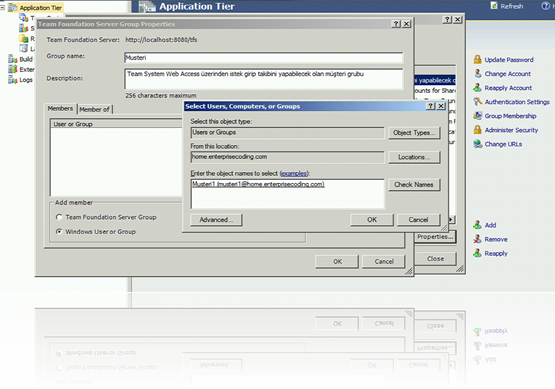Image resolution: width=555 pixels, height=389 pixels.
Task: Click the Properties button behind dialog
Action: 435,237
